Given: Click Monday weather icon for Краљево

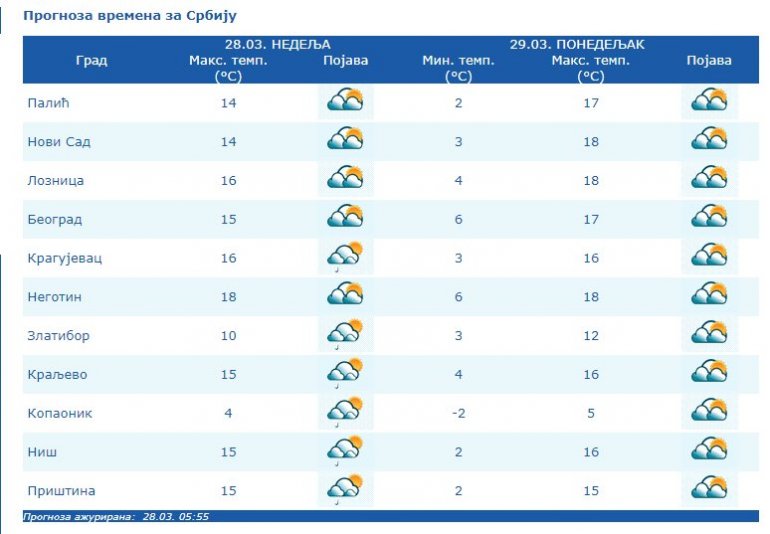Looking at the screenshot, I should tap(709, 373).
